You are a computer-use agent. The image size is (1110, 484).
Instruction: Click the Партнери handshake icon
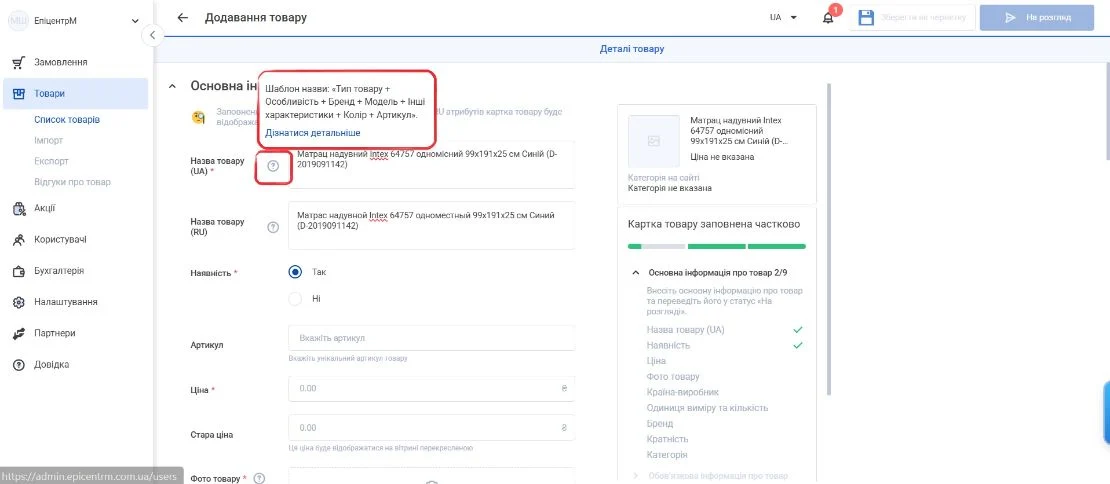19,333
